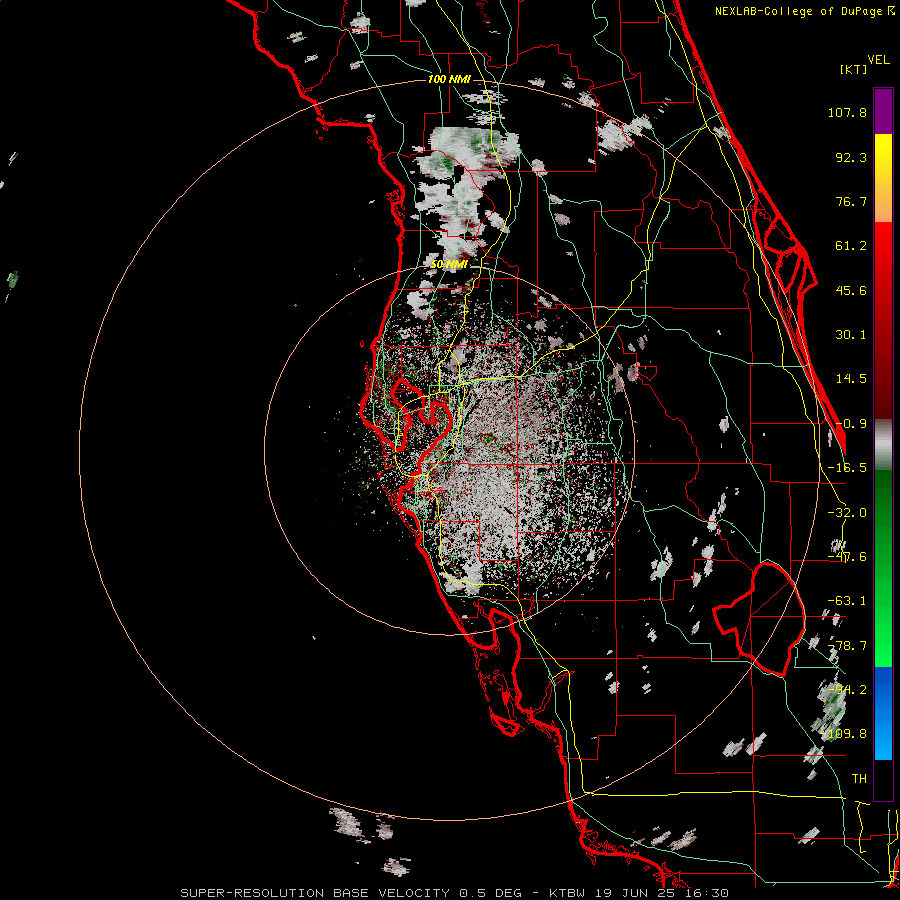Click the -16.5 legend value
Screen dimensions: 900x900
tap(847, 468)
